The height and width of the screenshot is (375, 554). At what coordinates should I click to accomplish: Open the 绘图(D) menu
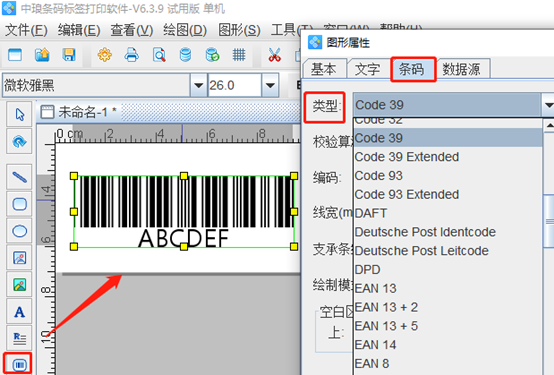point(185,30)
